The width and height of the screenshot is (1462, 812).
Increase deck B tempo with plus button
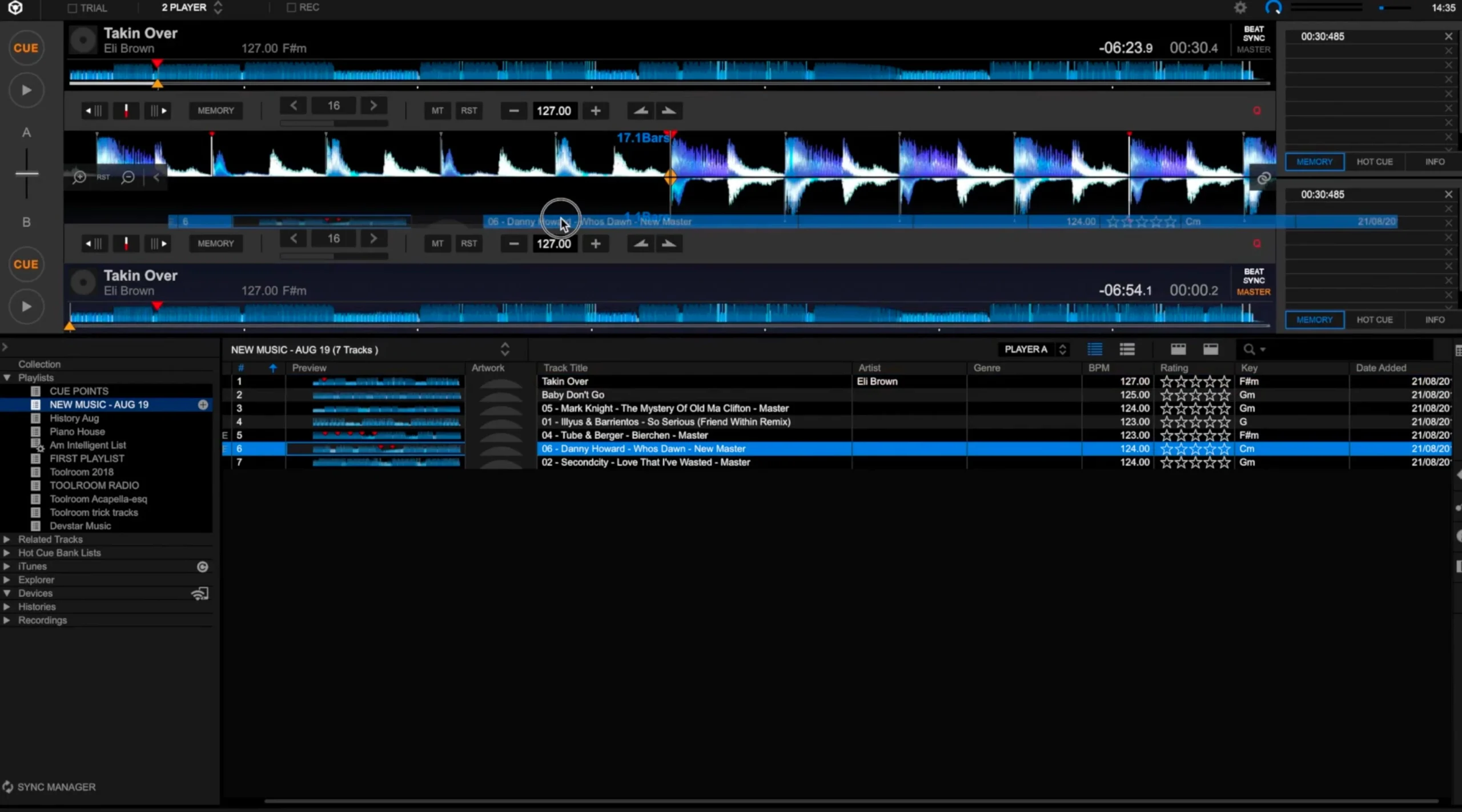click(595, 244)
